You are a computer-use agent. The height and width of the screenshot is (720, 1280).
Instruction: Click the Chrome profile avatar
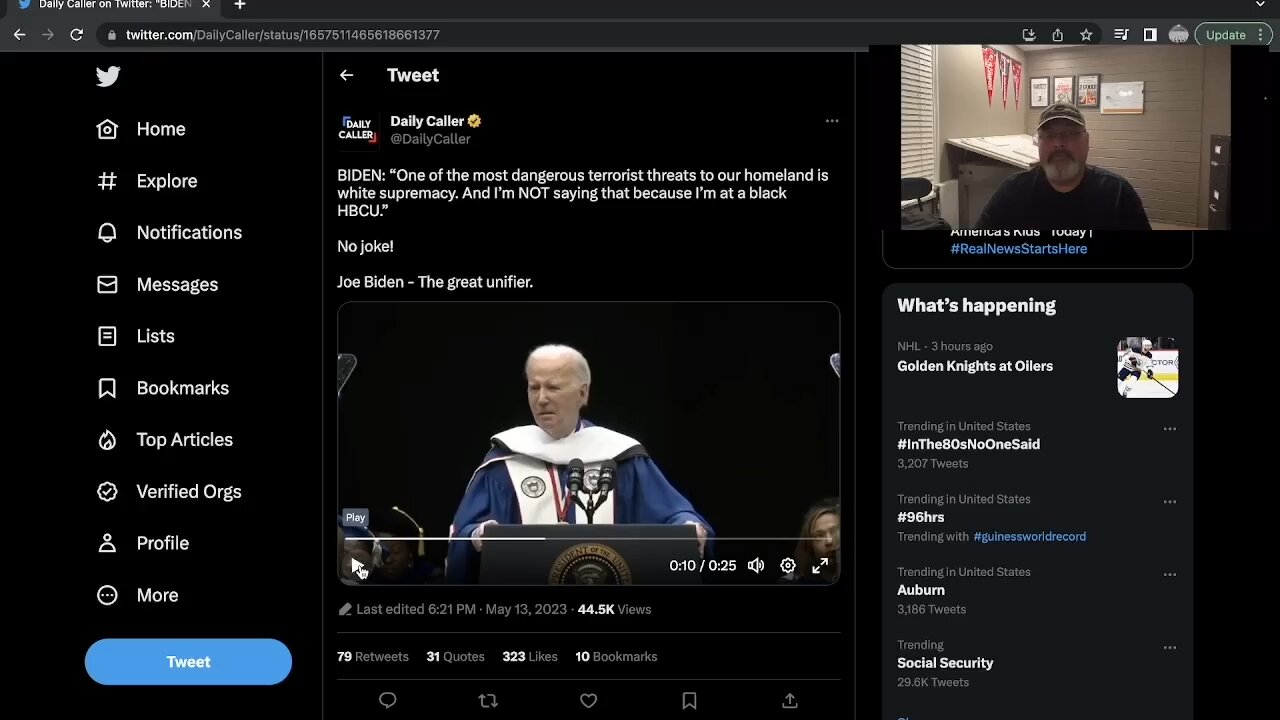click(x=1178, y=35)
